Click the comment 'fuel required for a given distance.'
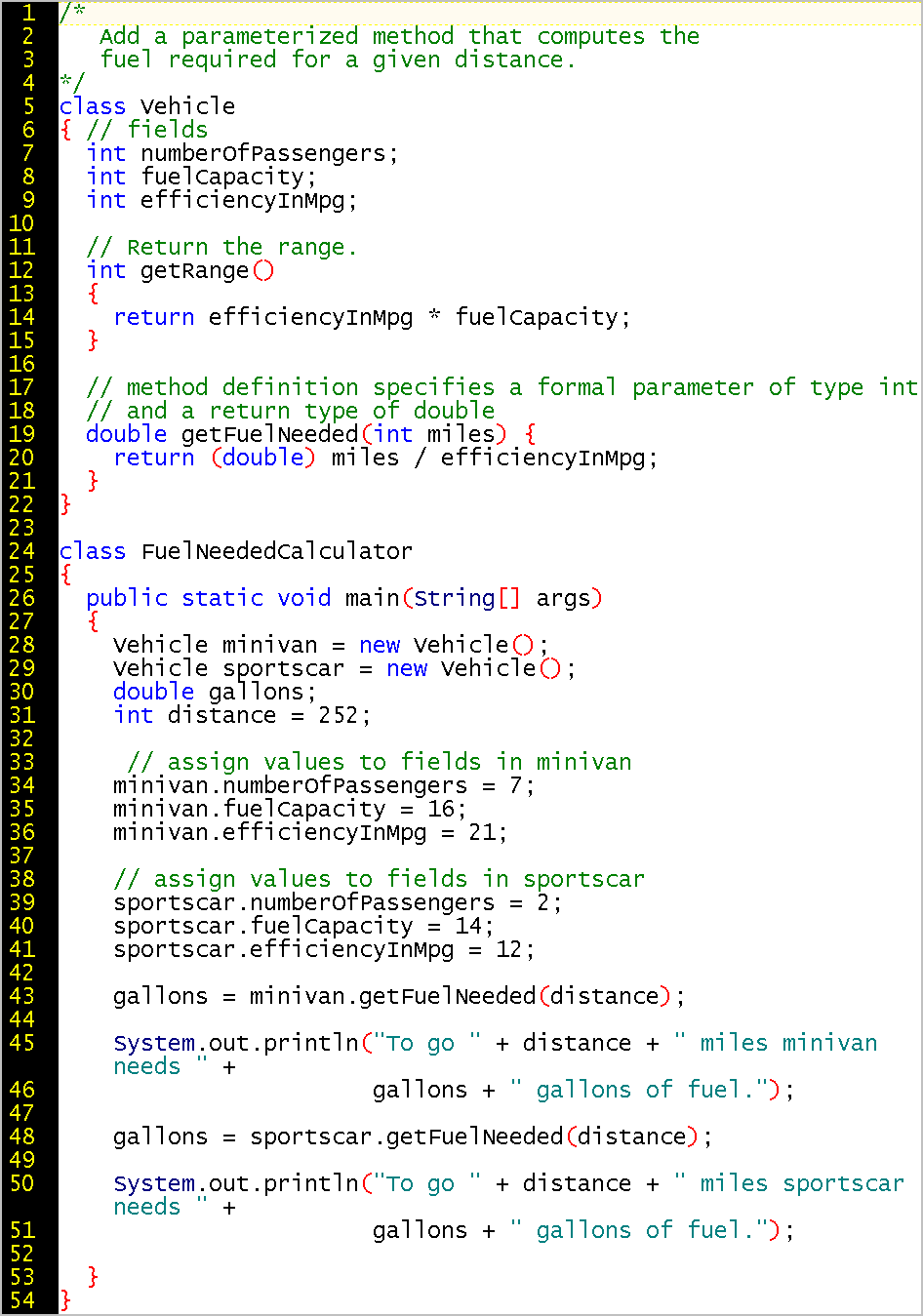 [x=338, y=60]
